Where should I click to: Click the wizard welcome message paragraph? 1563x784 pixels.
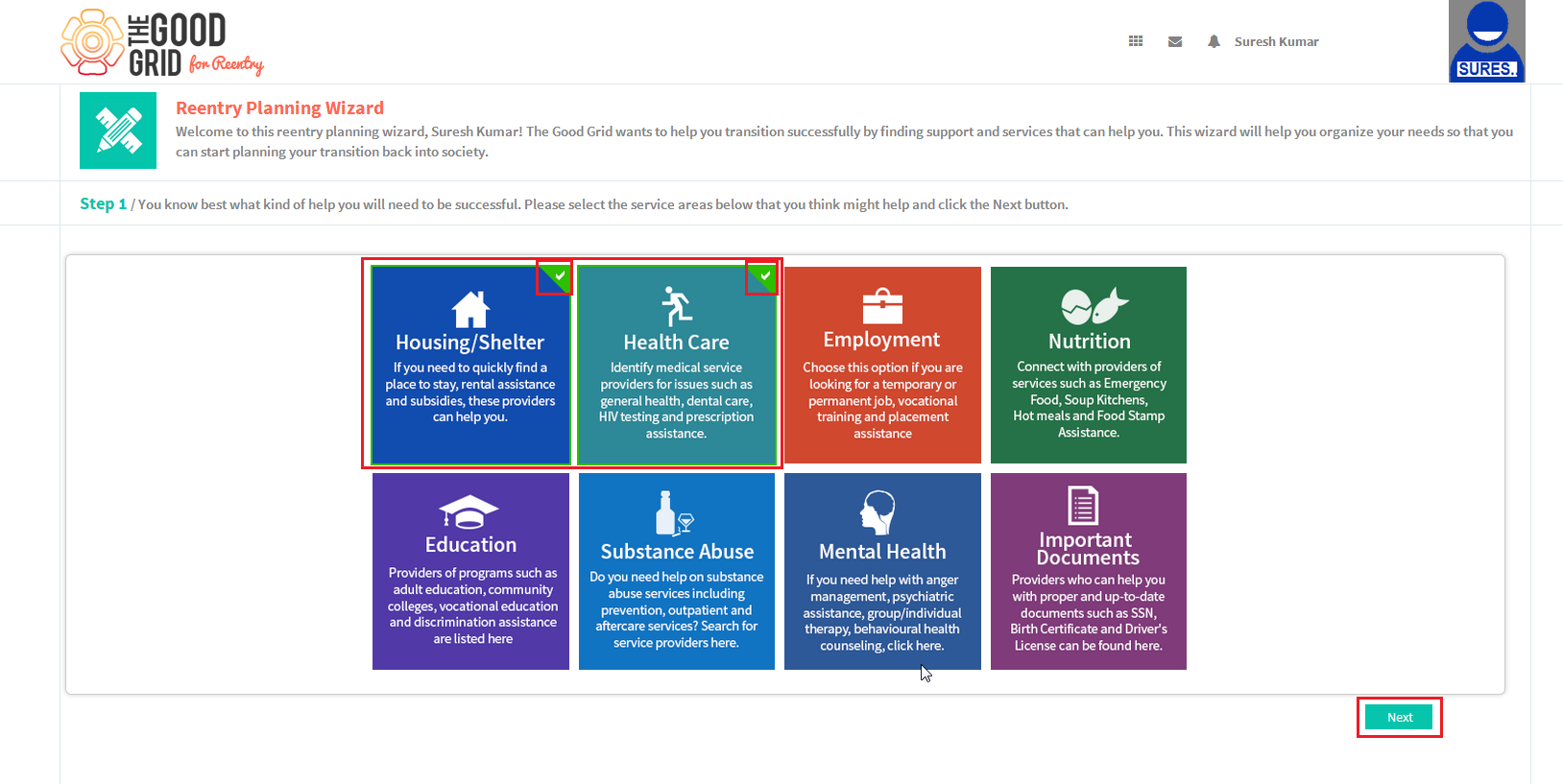pyautogui.click(x=844, y=142)
